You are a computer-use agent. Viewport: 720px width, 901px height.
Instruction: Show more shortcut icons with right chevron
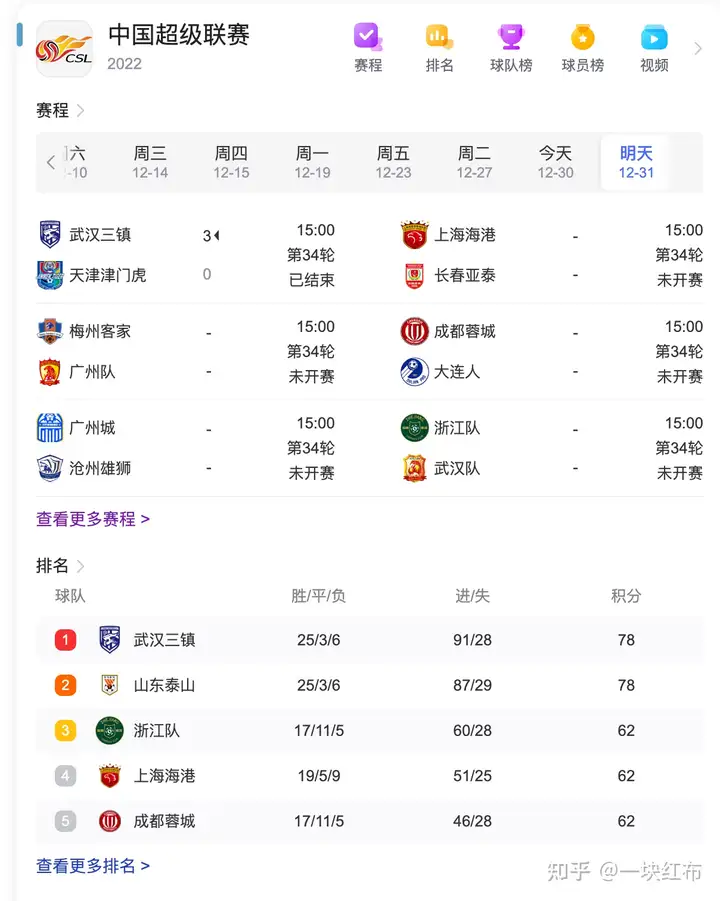point(698,49)
